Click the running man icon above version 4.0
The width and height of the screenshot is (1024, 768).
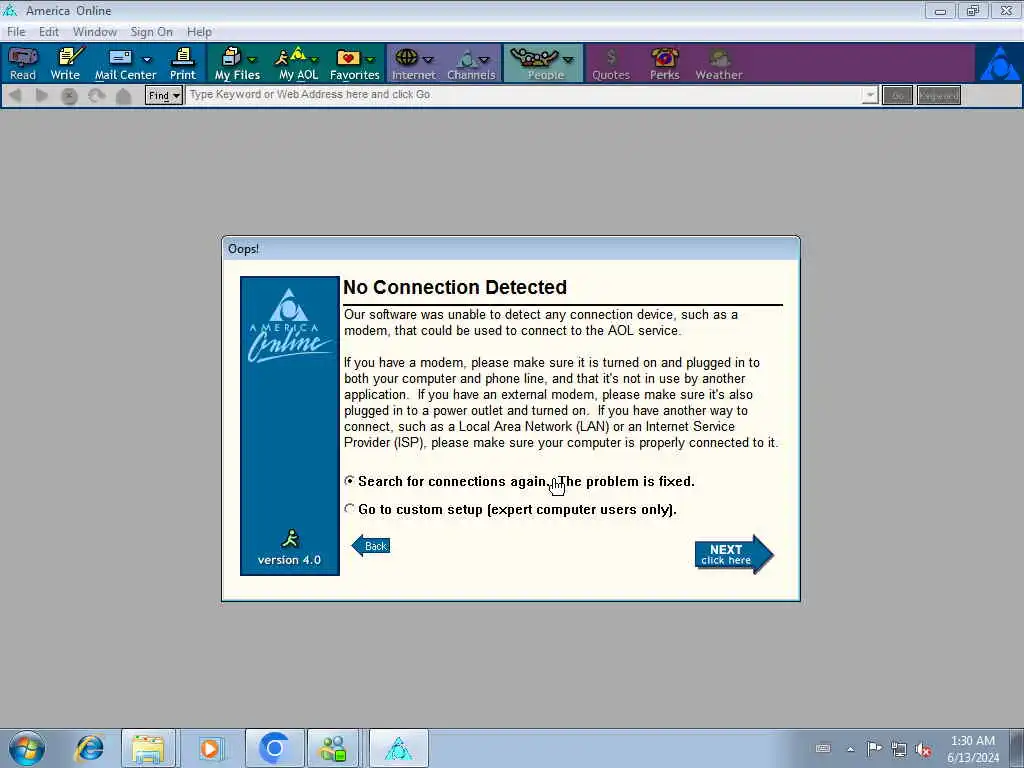pos(290,539)
